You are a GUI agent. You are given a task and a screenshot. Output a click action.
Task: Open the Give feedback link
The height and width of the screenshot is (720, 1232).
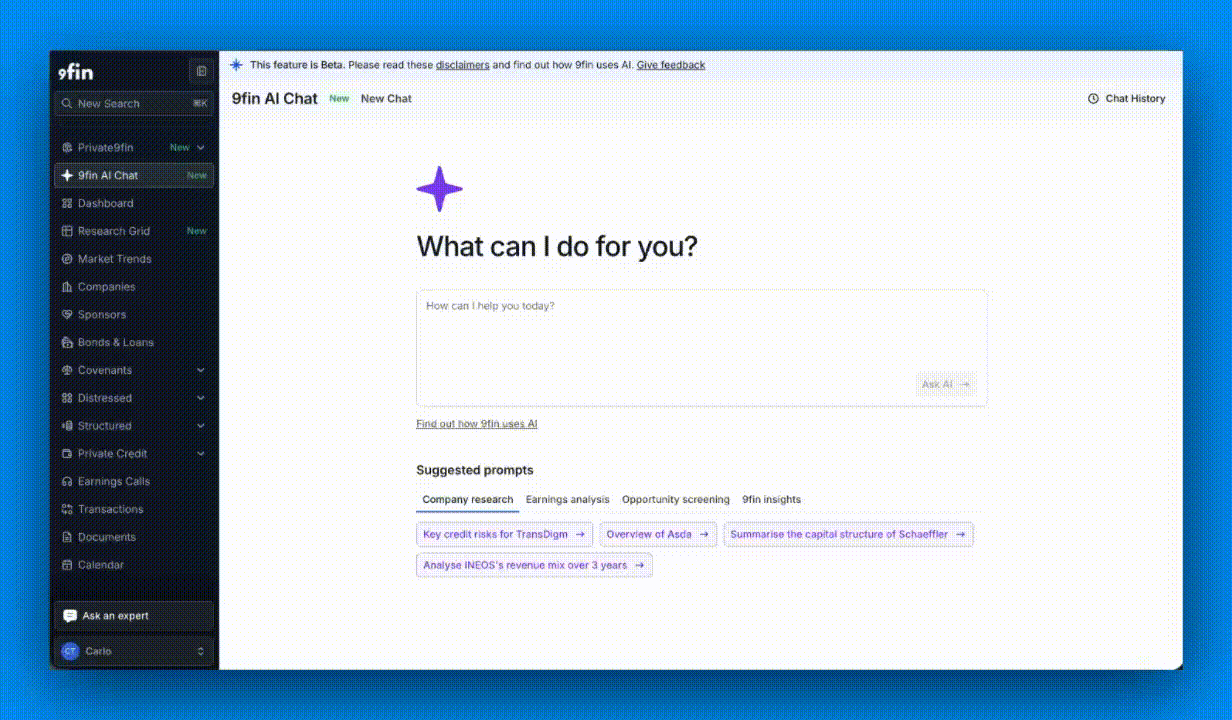coord(671,65)
